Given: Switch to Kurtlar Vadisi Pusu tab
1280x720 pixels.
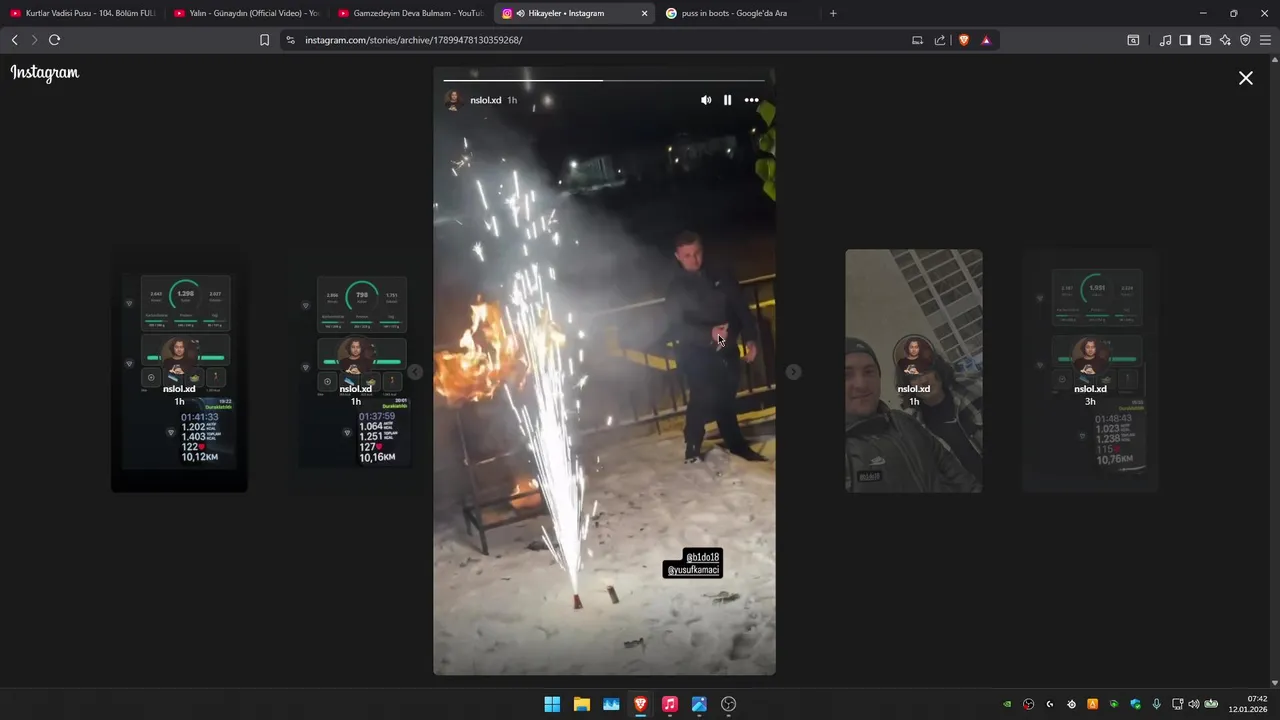Looking at the screenshot, I should 82,13.
